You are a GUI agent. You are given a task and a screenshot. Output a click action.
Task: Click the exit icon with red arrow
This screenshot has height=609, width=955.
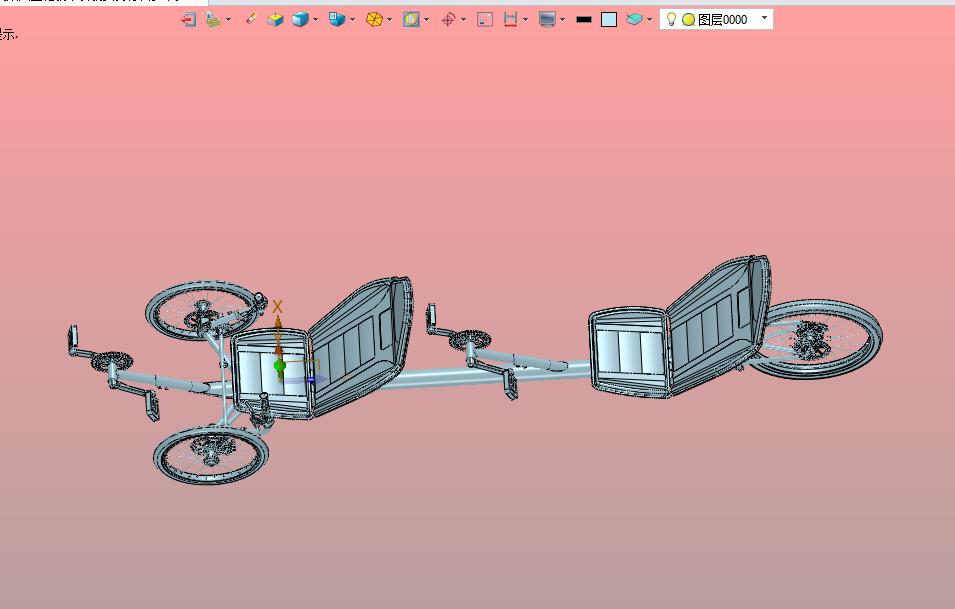click(188, 19)
